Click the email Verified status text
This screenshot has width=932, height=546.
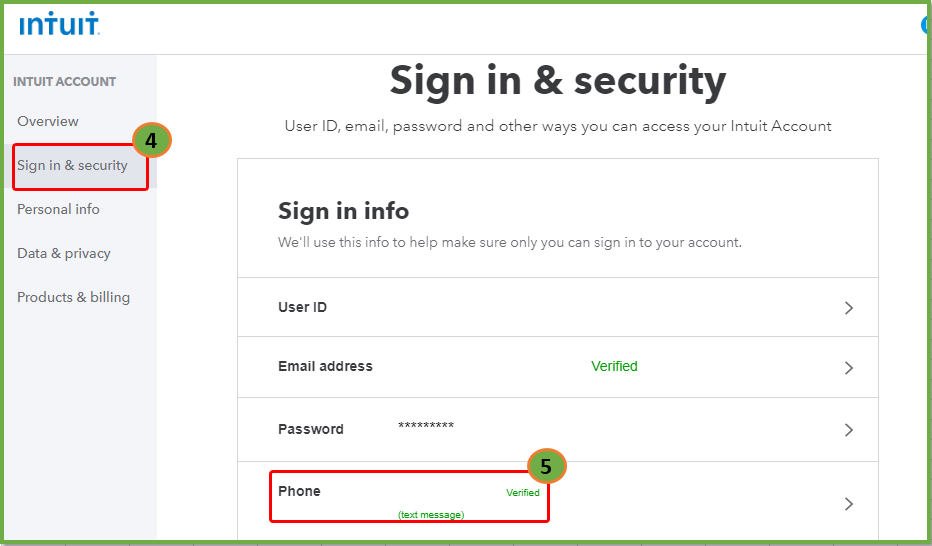614,366
